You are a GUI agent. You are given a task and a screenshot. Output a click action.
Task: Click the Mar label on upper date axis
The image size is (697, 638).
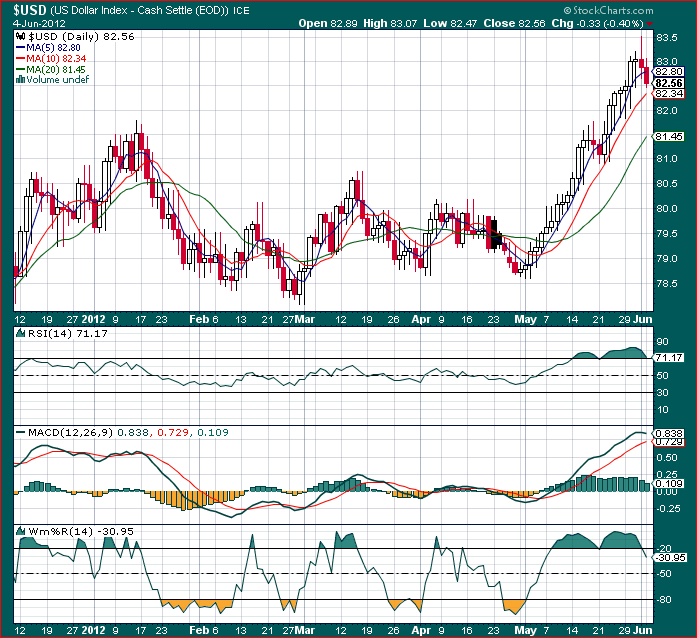tap(304, 319)
